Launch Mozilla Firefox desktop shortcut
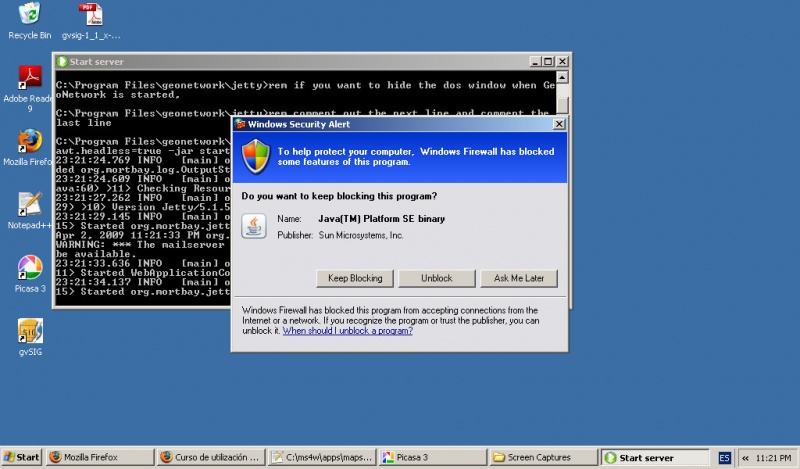 (x=30, y=141)
